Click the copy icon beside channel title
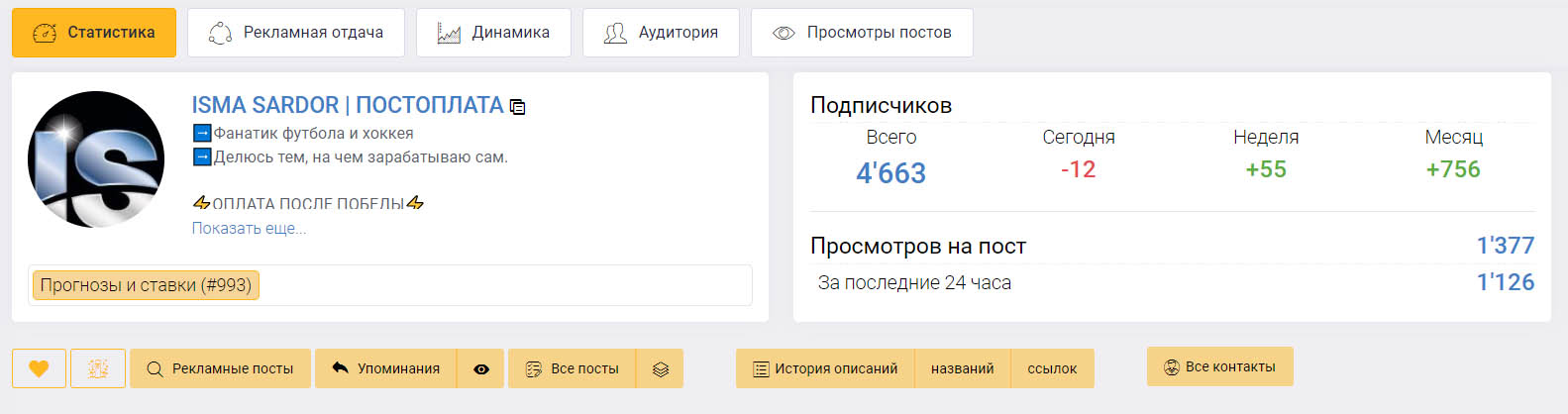This screenshot has height=414, width=1568. tap(517, 106)
